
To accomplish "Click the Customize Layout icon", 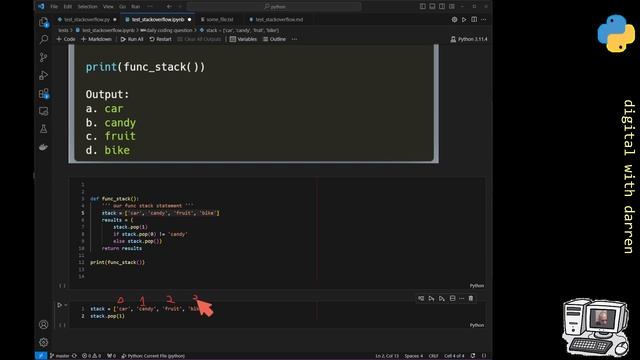I will [x=452, y=7].
